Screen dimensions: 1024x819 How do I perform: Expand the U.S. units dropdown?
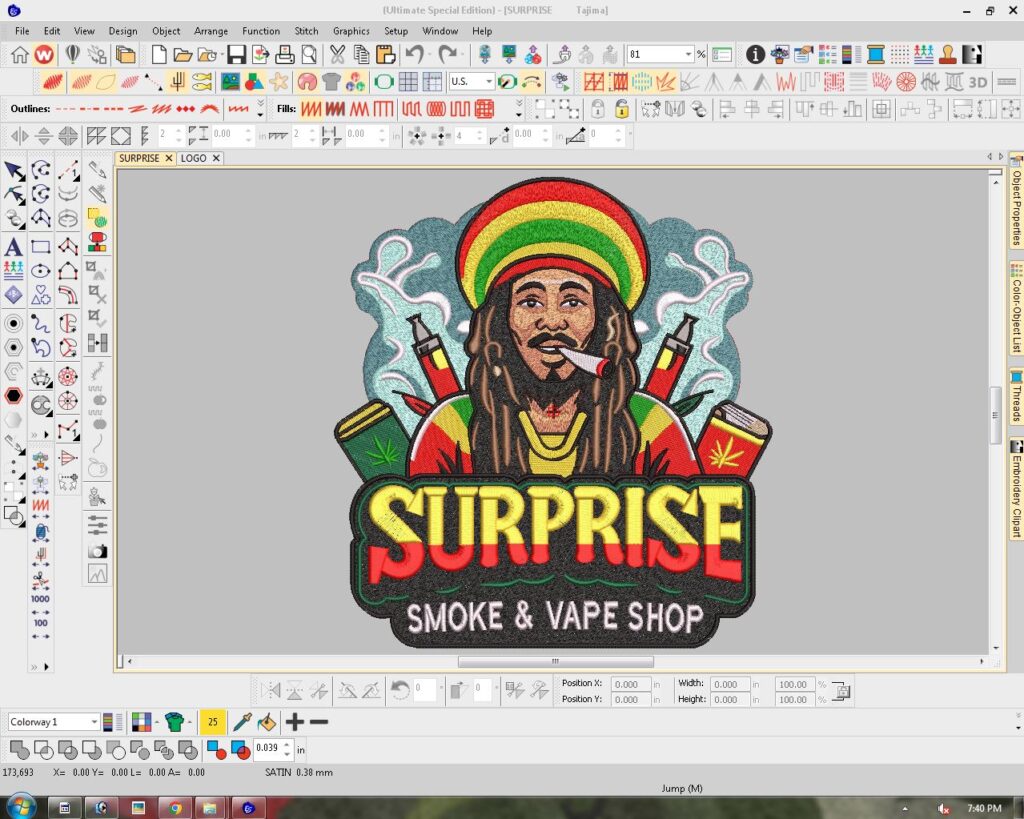[489, 82]
